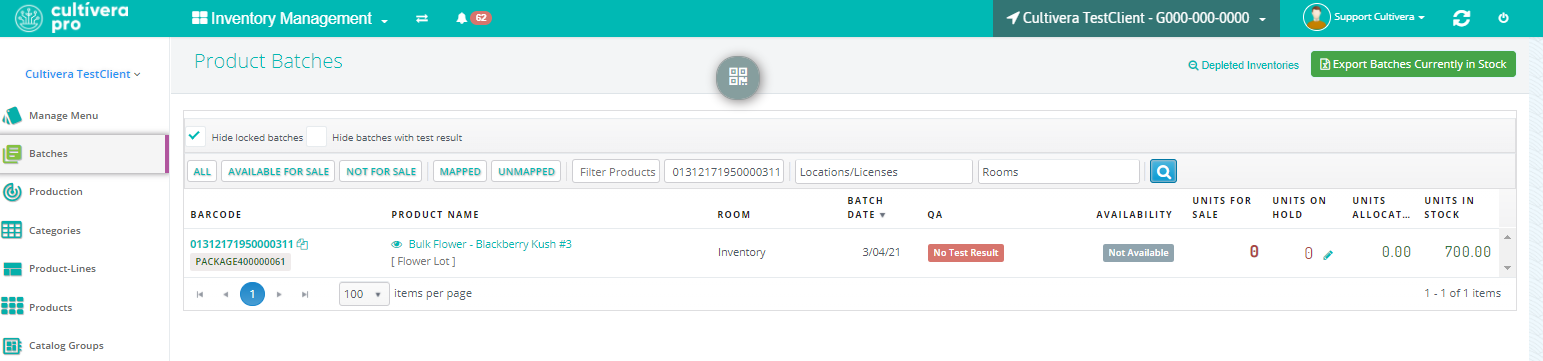The image size is (1543, 361).
Task: Select NOT FOR SALE filter
Action: [x=380, y=172]
